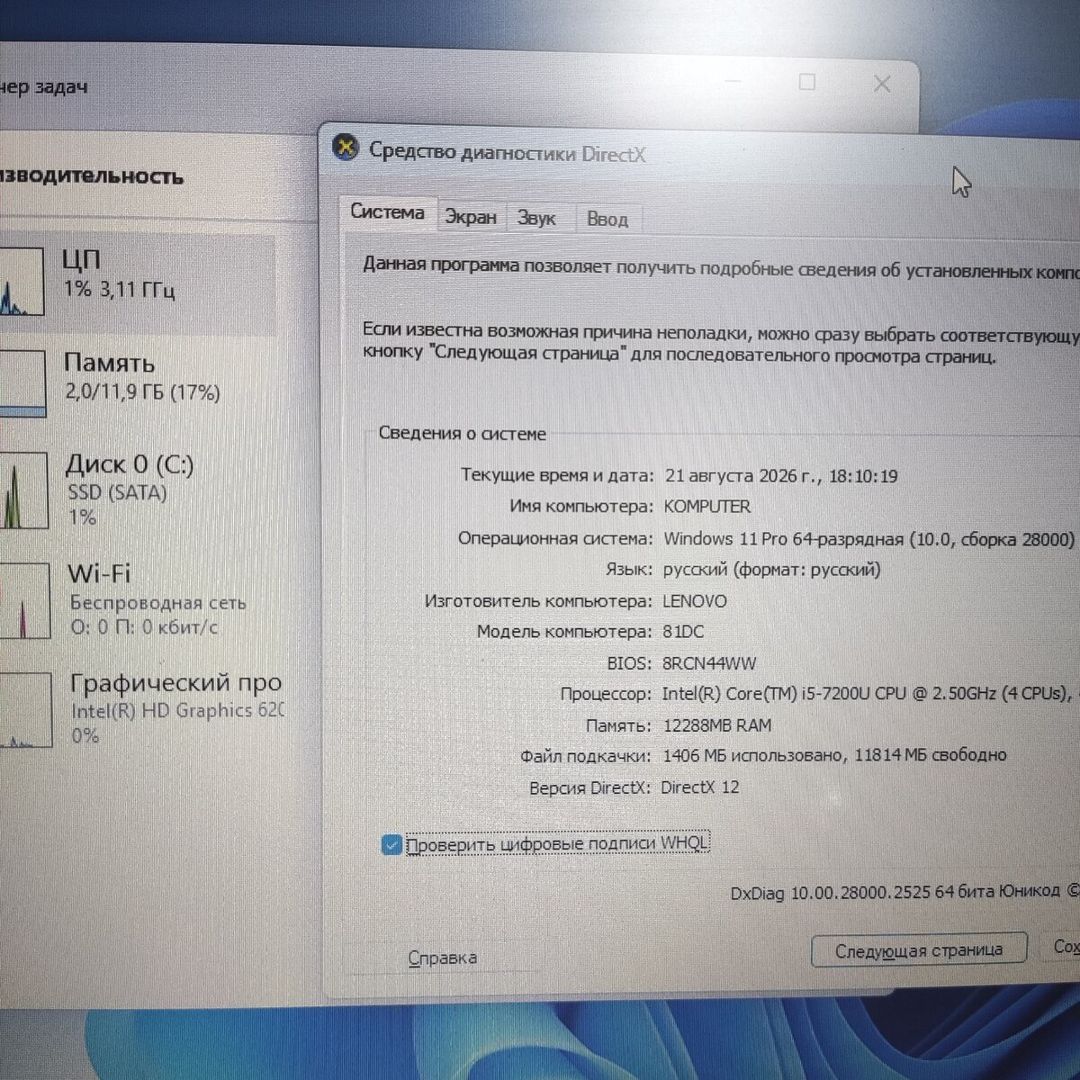Click the Intel(R) HD Graphics 620 label
This screenshot has width=1080, height=1080.
(x=177, y=710)
